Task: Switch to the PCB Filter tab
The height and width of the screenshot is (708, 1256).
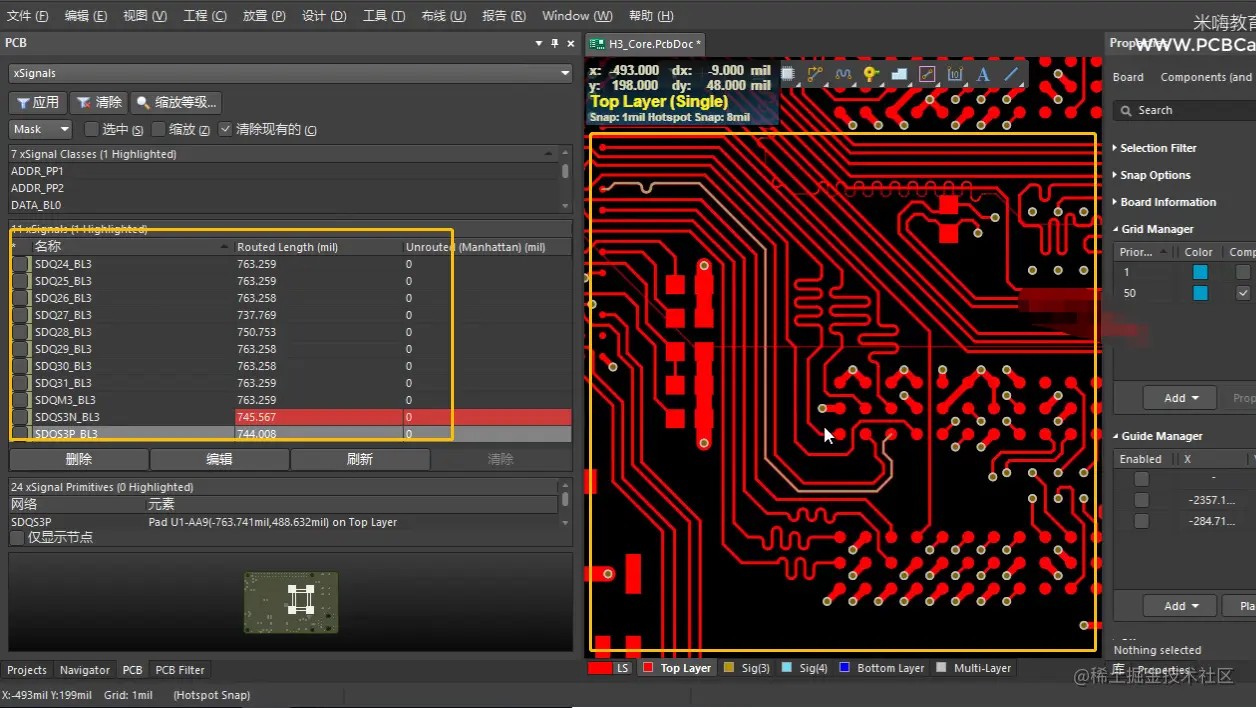Action: coord(180,670)
